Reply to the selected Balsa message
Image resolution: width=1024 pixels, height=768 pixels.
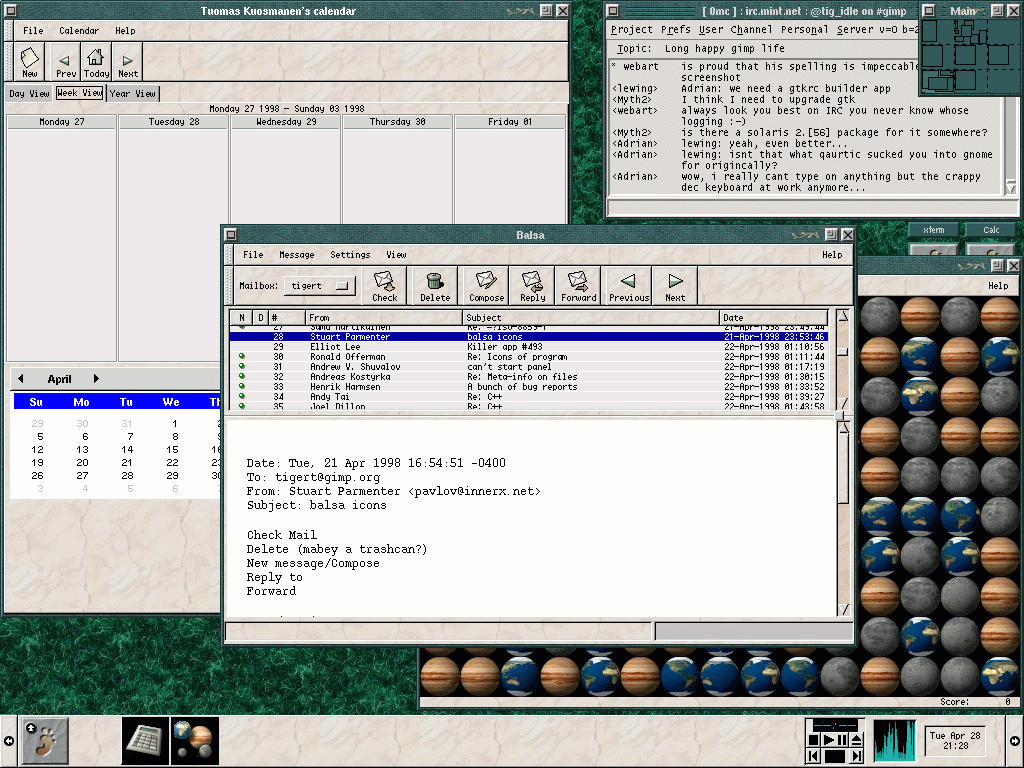pyautogui.click(x=532, y=285)
